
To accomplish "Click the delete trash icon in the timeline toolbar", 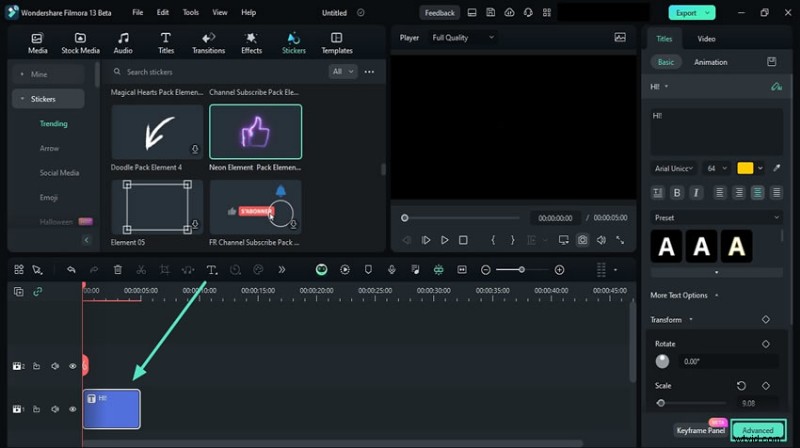I will point(118,270).
